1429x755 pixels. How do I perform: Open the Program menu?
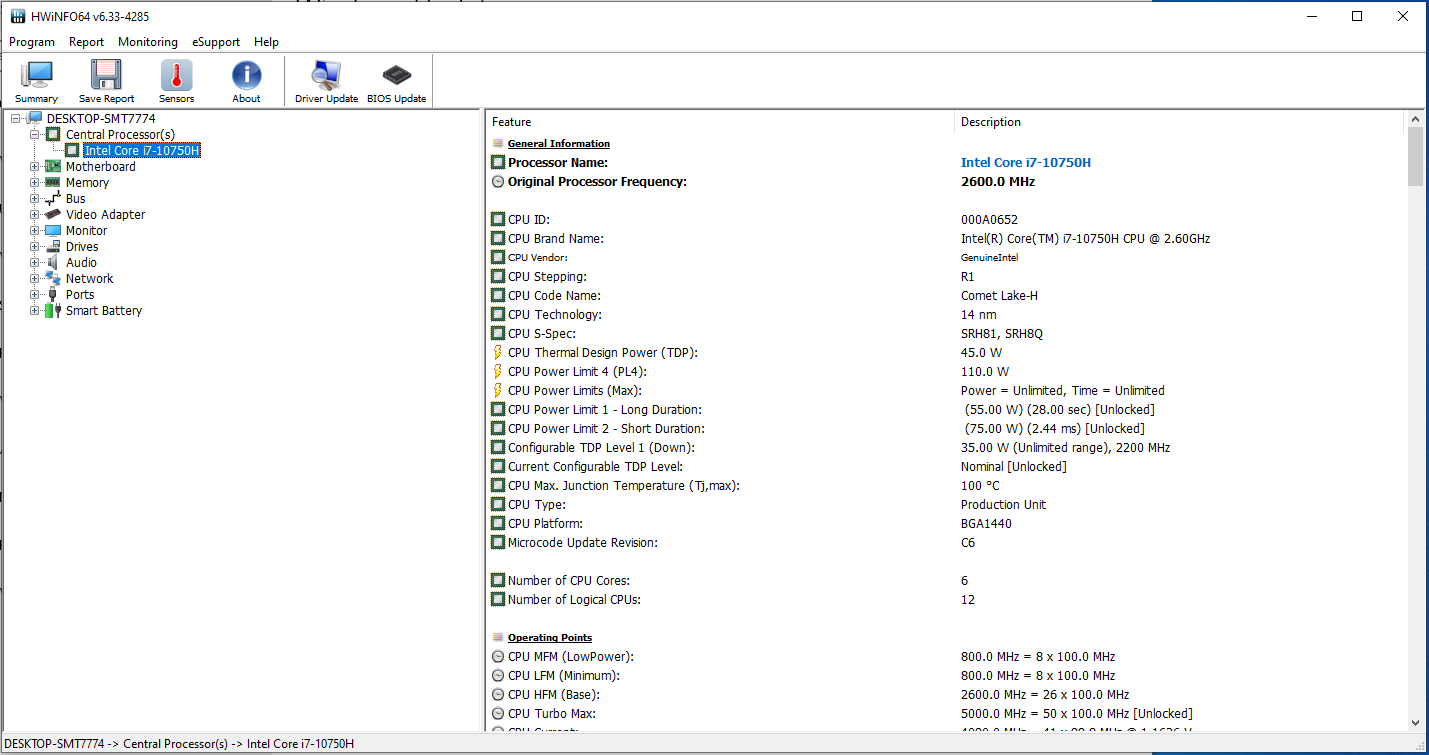(32, 42)
